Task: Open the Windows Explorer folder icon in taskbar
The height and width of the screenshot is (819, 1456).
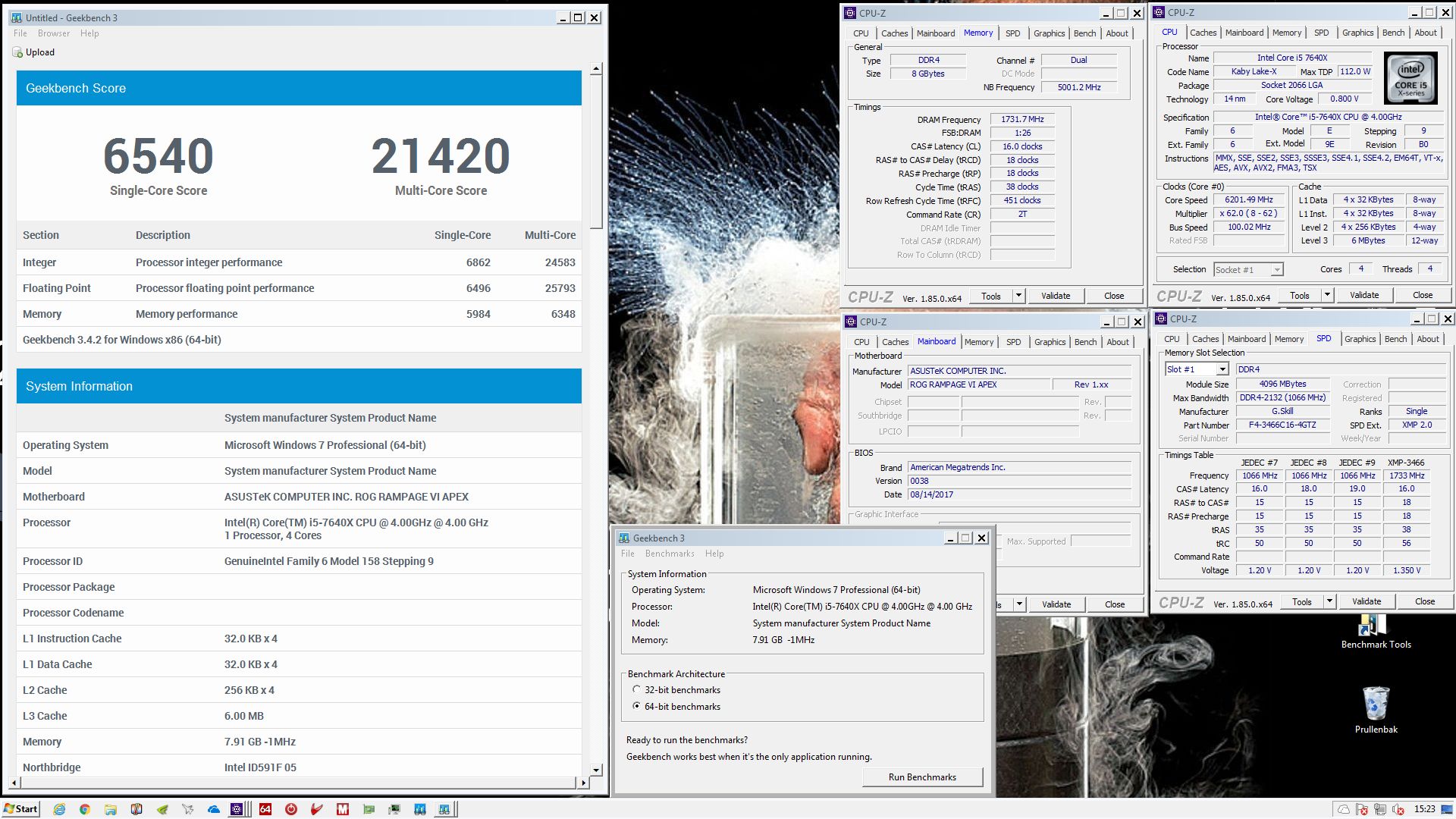Action: pyautogui.click(x=111, y=809)
